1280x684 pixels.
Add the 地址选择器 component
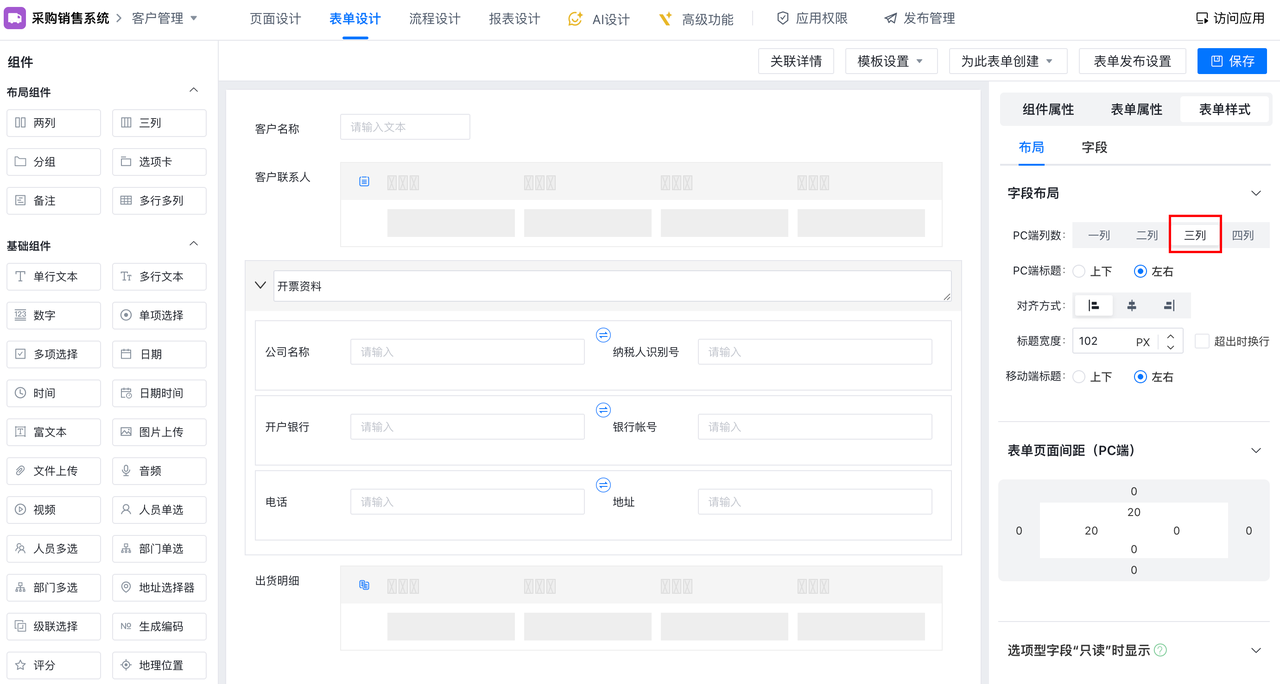pyautogui.click(x=159, y=587)
